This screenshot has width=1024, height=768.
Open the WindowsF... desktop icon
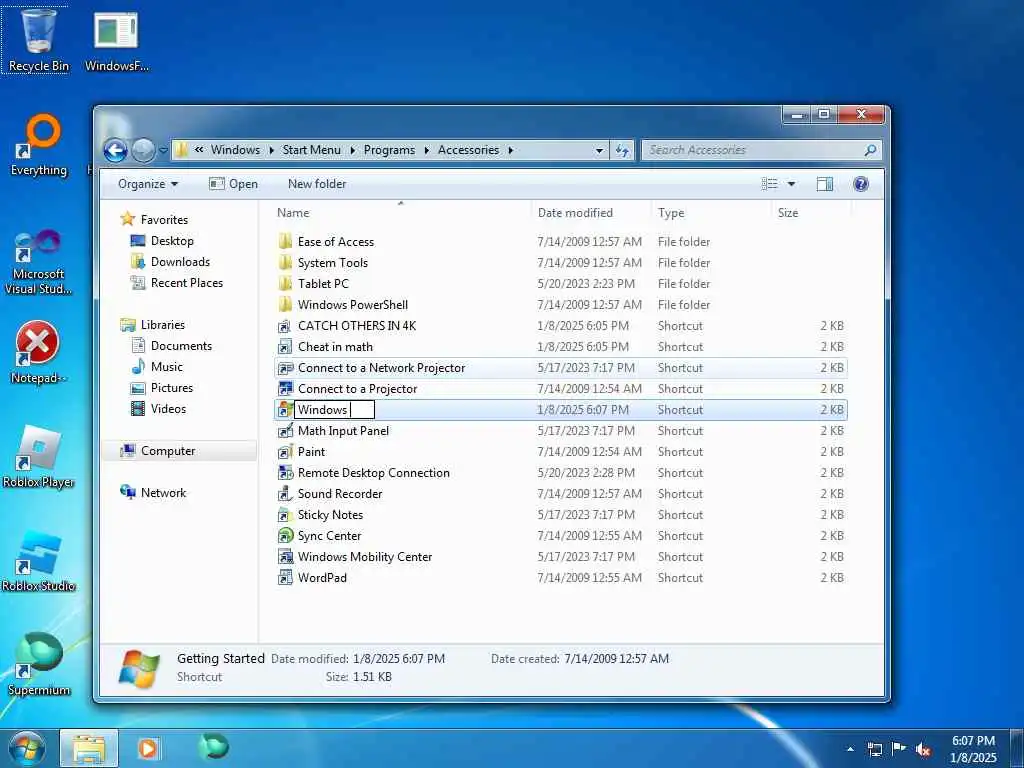pos(116,39)
